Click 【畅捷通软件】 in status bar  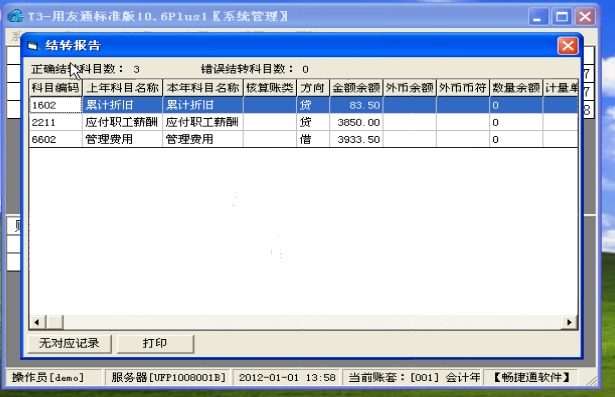pos(531,377)
